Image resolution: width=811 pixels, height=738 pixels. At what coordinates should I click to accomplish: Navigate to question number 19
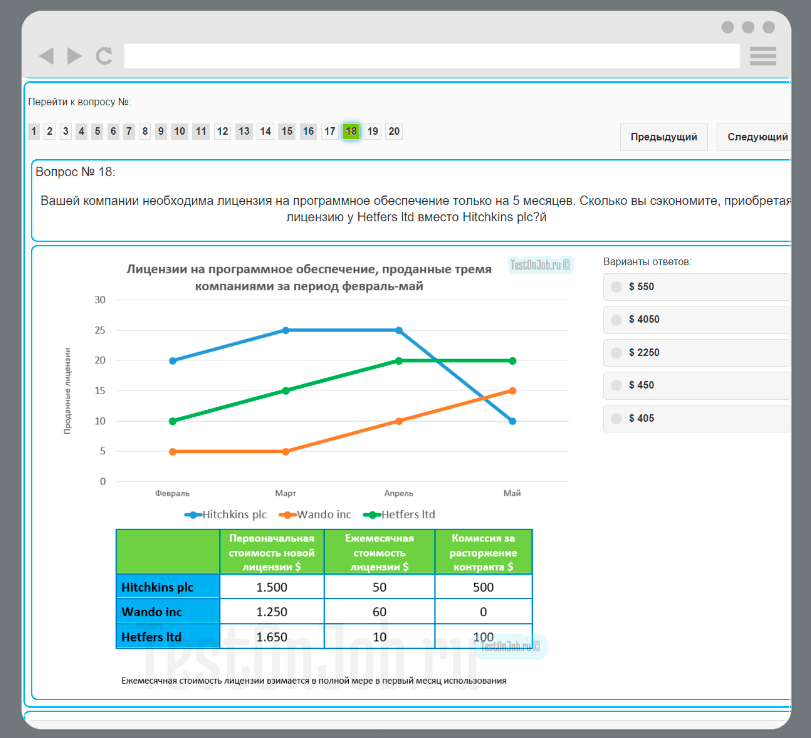373,131
